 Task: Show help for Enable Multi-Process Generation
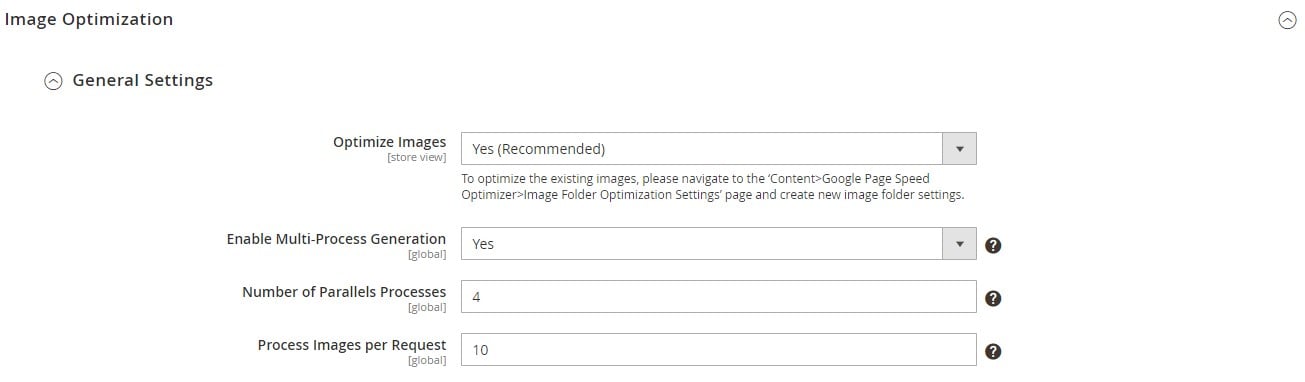(993, 245)
